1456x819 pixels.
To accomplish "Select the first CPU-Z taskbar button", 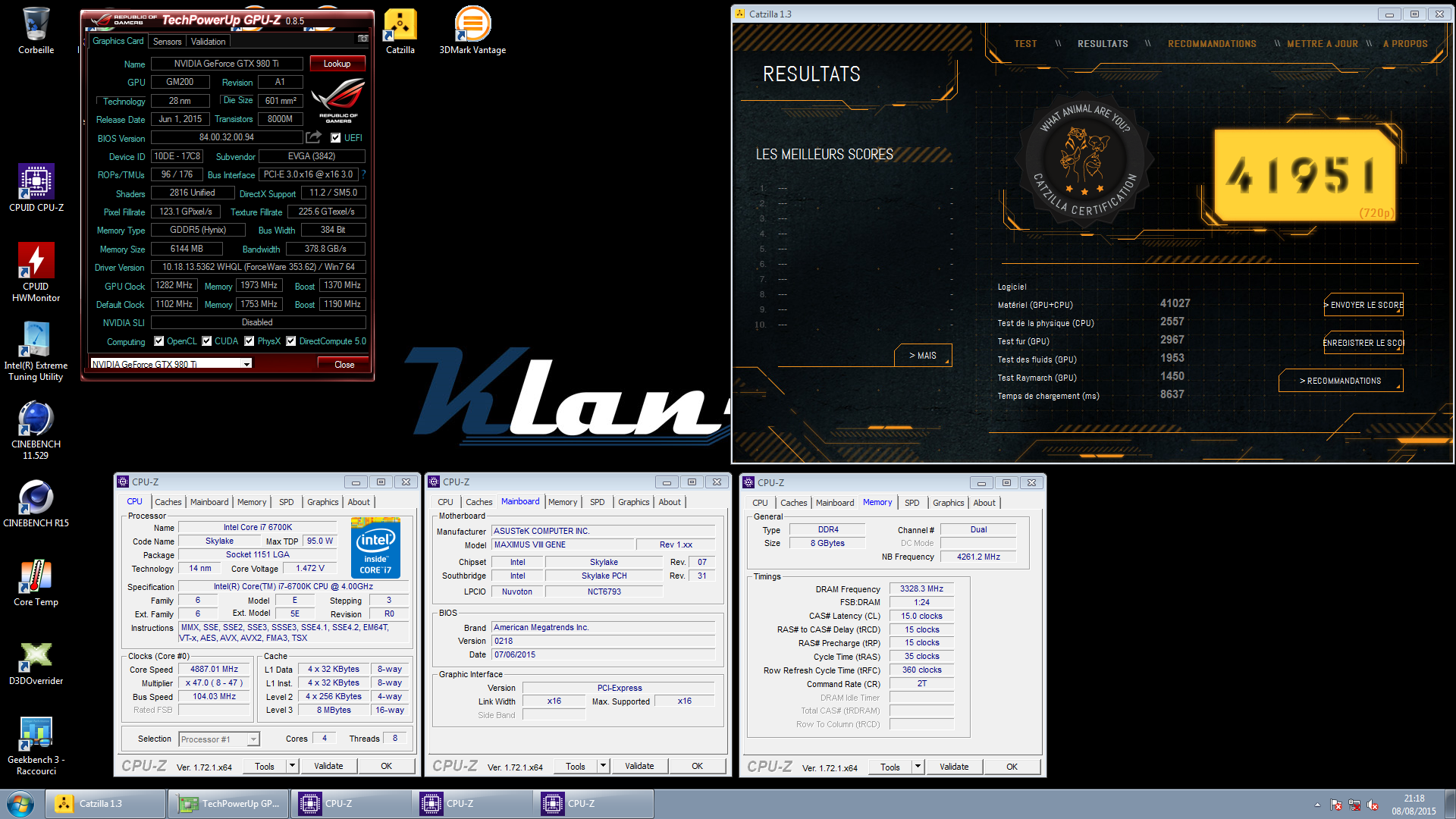I will pos(351,804).
